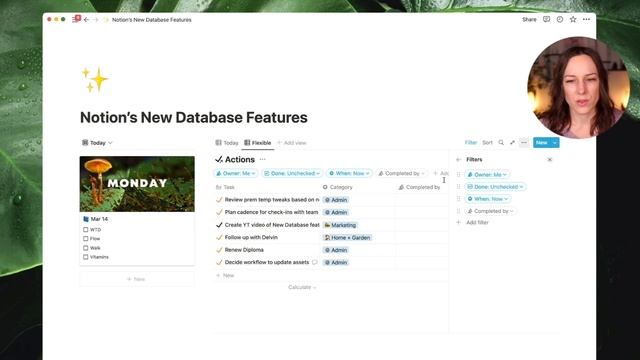Open Owner: Me dropdown in Filters panel
Image resolution: width=640 pixels, height=360 pixels.
(487, 174)
